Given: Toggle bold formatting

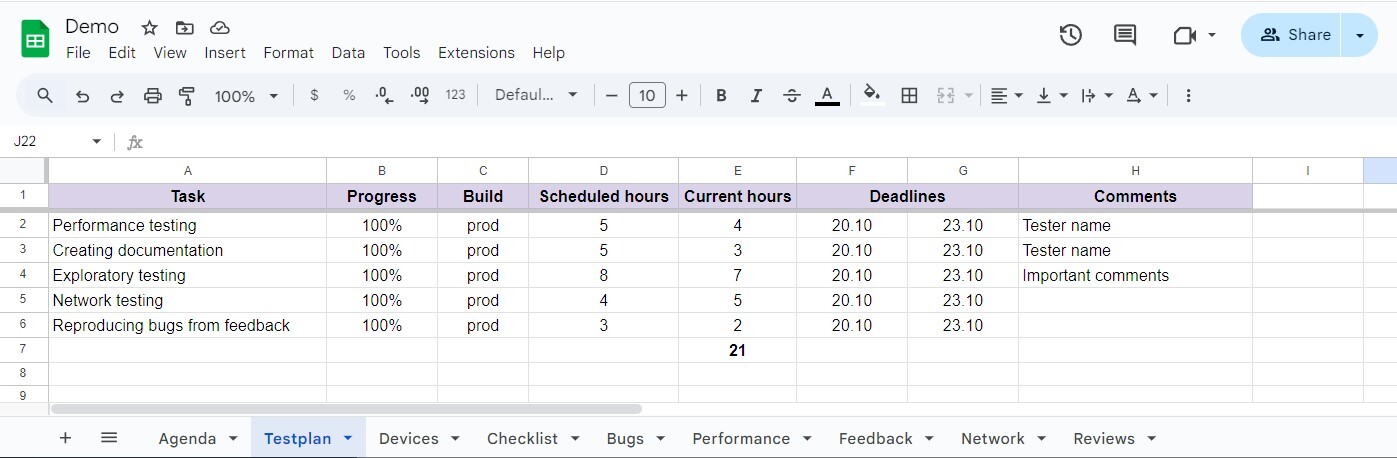Looking at the screenshot, I should pyautogui.click(x=721, y=96).
